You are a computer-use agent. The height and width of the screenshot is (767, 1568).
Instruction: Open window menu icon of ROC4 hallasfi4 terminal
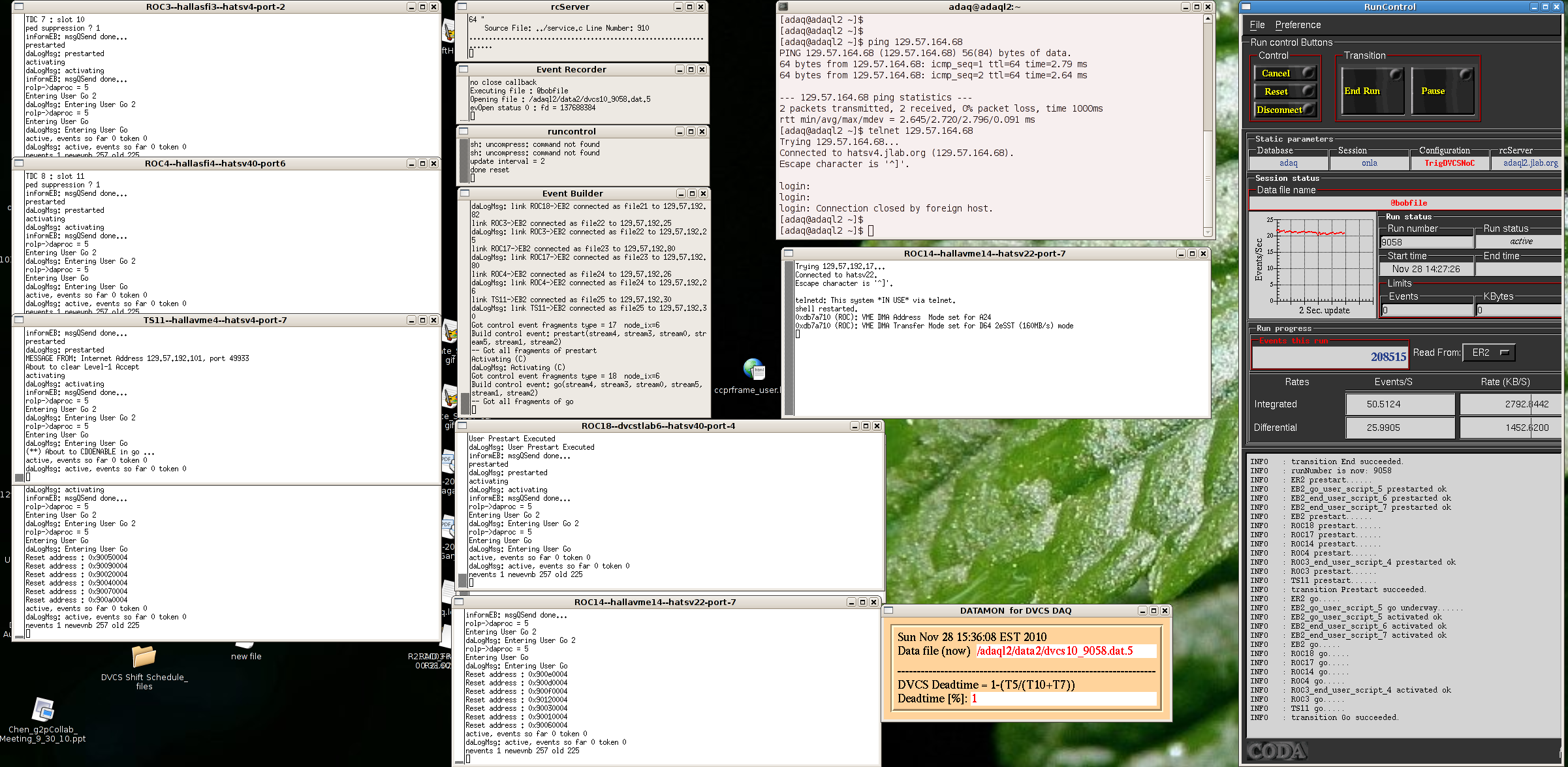point(19,163)
